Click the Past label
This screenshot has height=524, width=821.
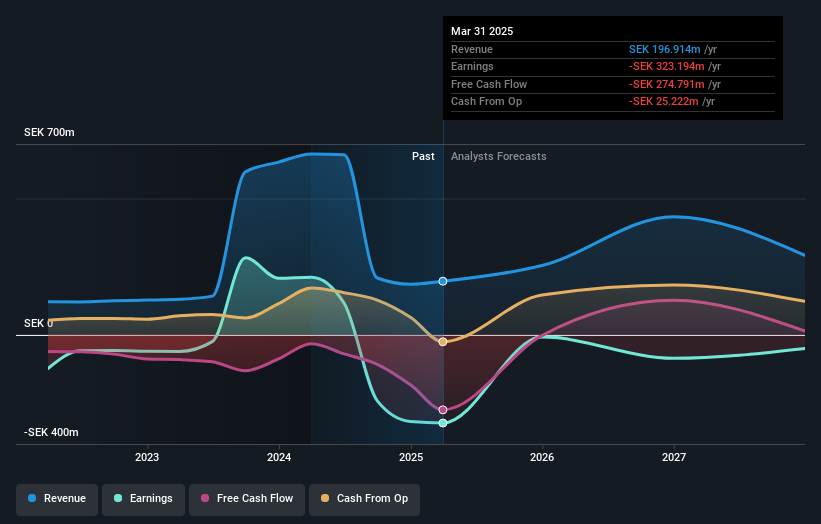point(423,157)
